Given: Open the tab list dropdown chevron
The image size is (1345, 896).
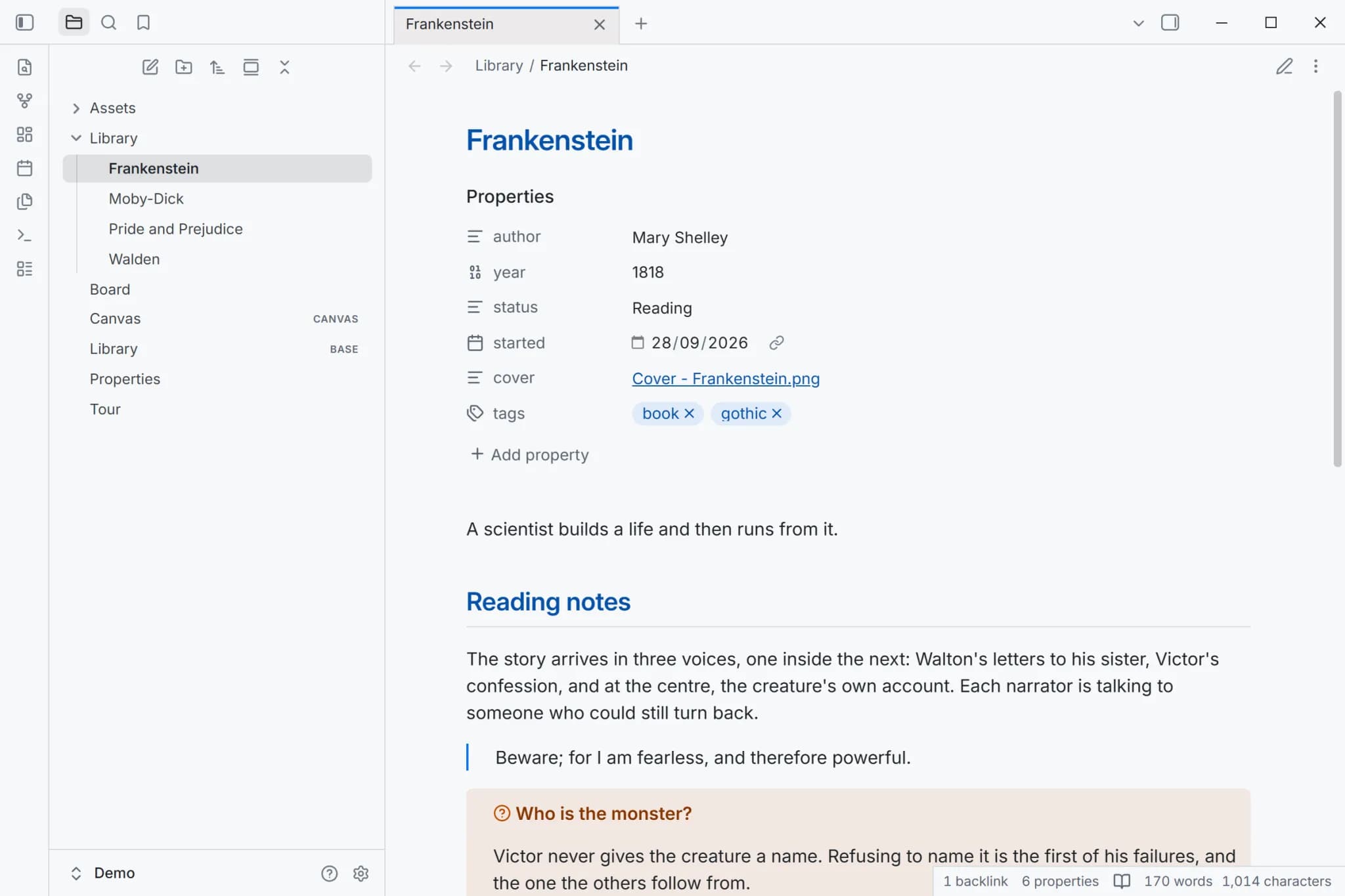Looking at the screenshot, I should (1138, 23).
